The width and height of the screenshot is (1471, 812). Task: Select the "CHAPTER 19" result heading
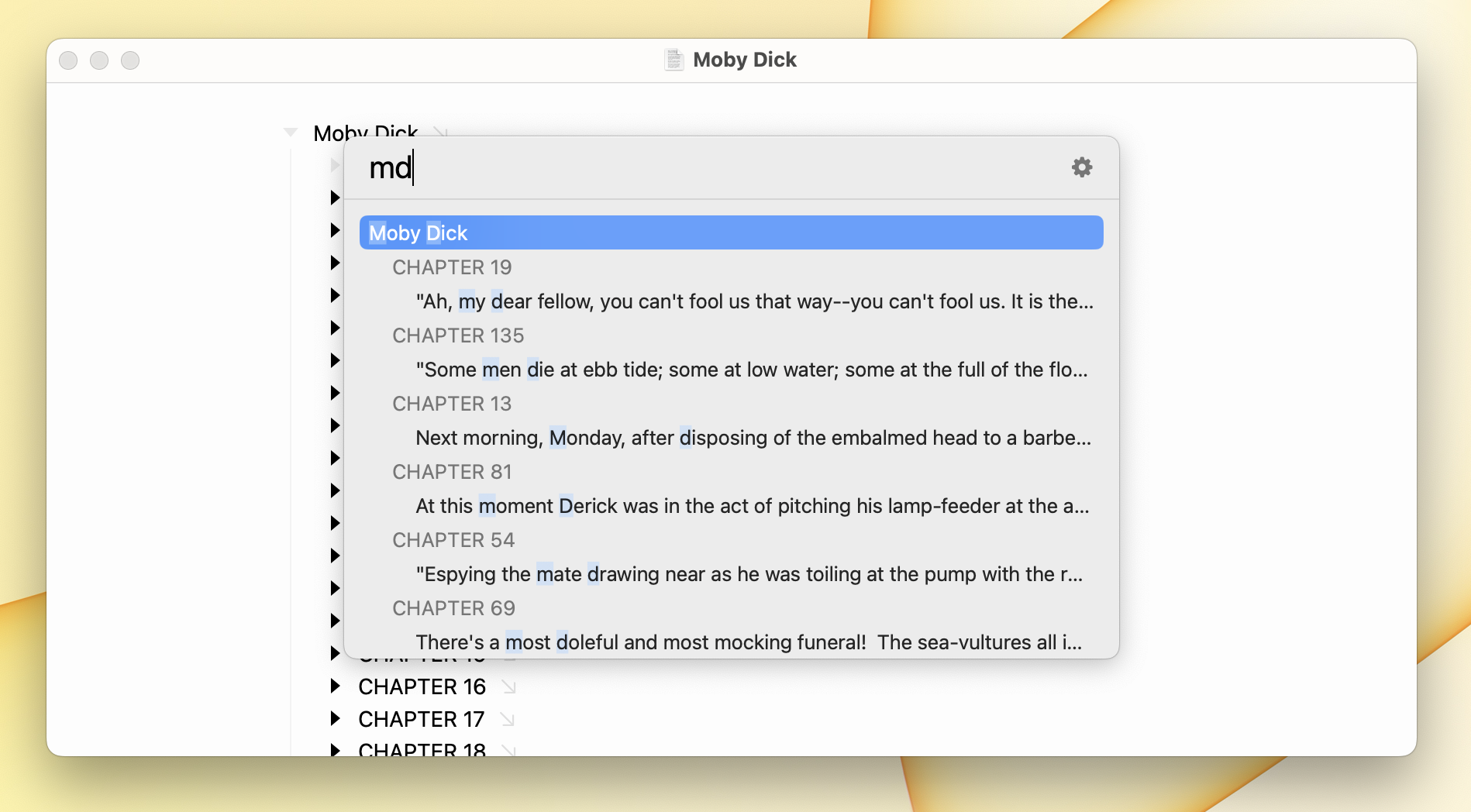point(452,267)
